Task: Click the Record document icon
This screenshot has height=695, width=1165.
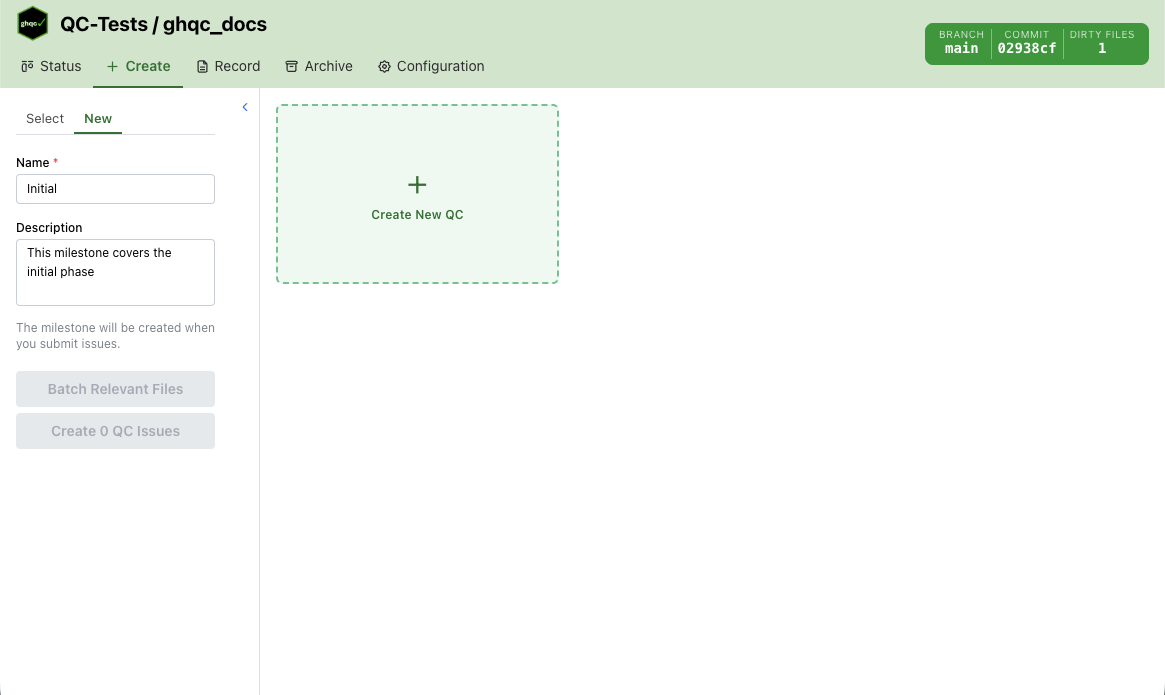Action: pos(203,67)
